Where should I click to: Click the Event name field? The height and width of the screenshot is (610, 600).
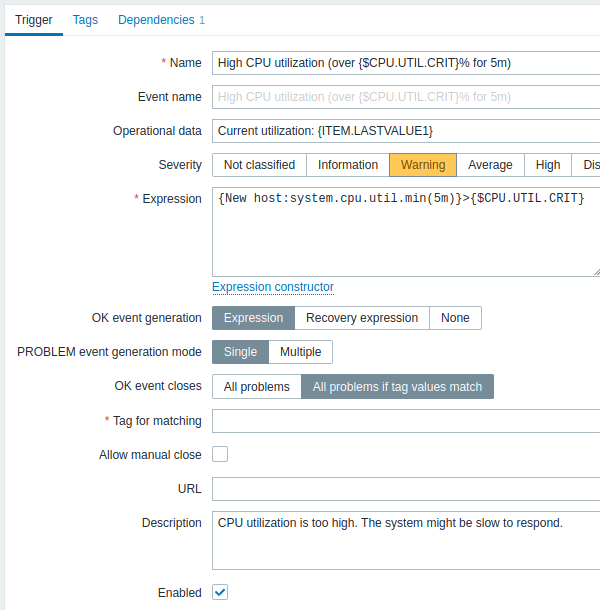[x=406, y=97]
